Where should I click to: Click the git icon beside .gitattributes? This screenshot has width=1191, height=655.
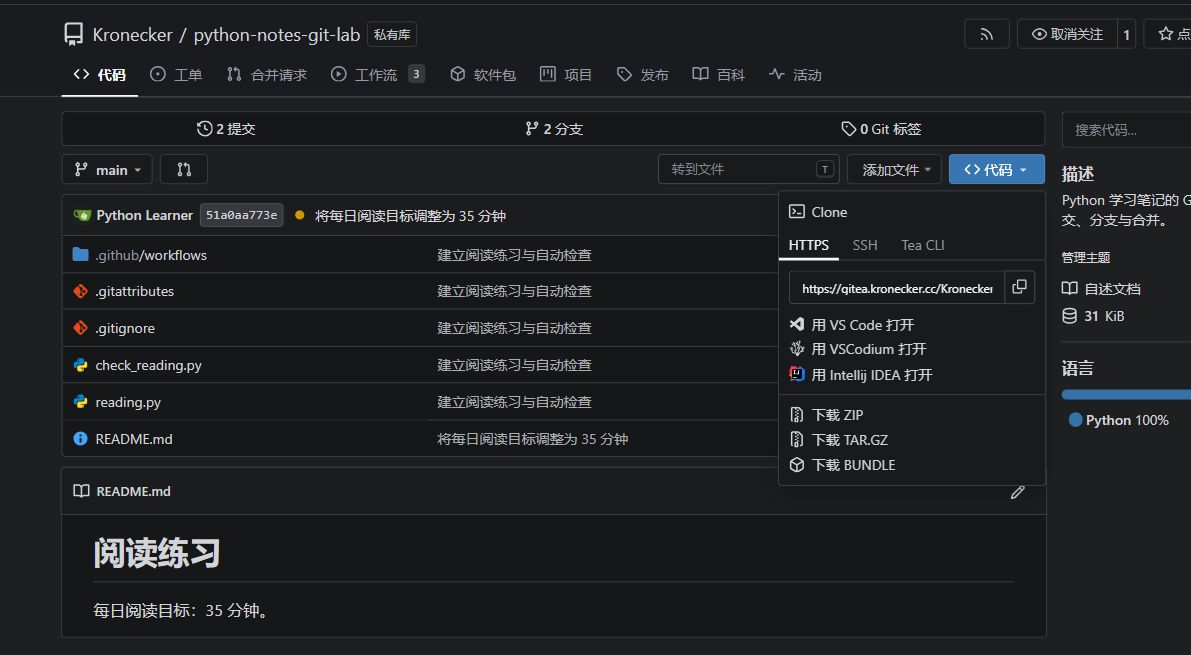click(x=81, y=291)
